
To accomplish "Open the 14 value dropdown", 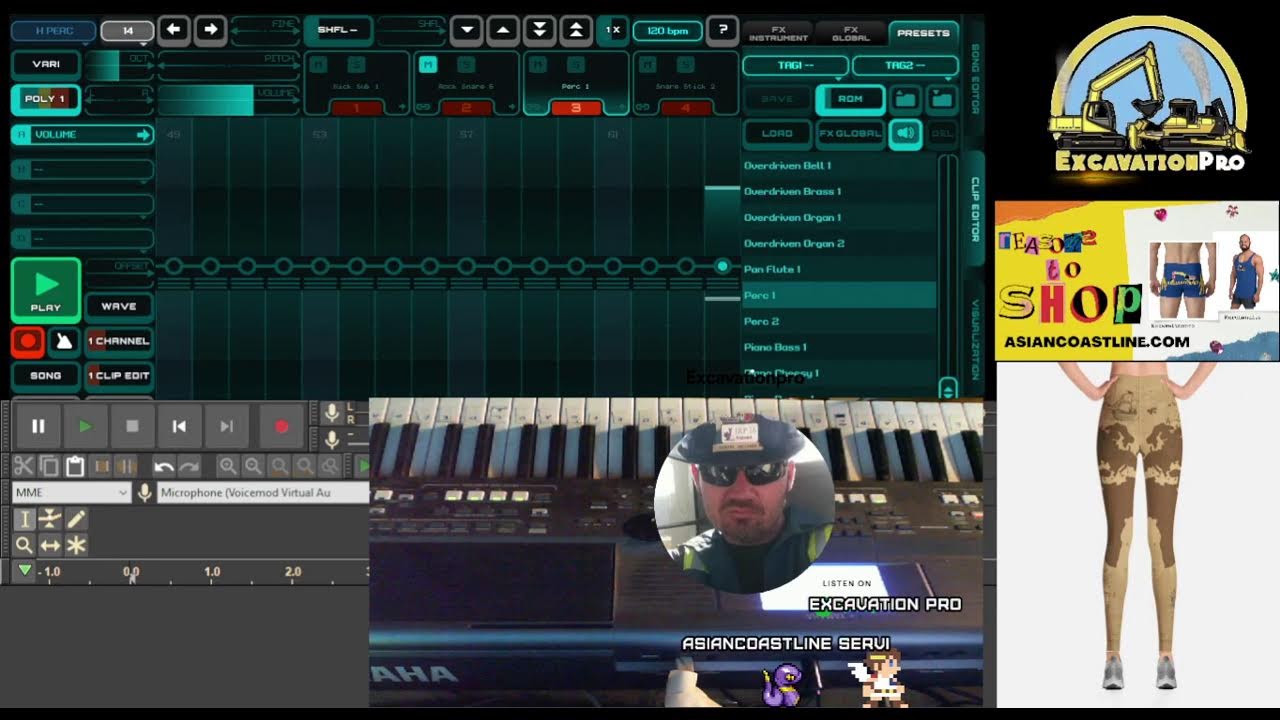I will pos(128,31).
